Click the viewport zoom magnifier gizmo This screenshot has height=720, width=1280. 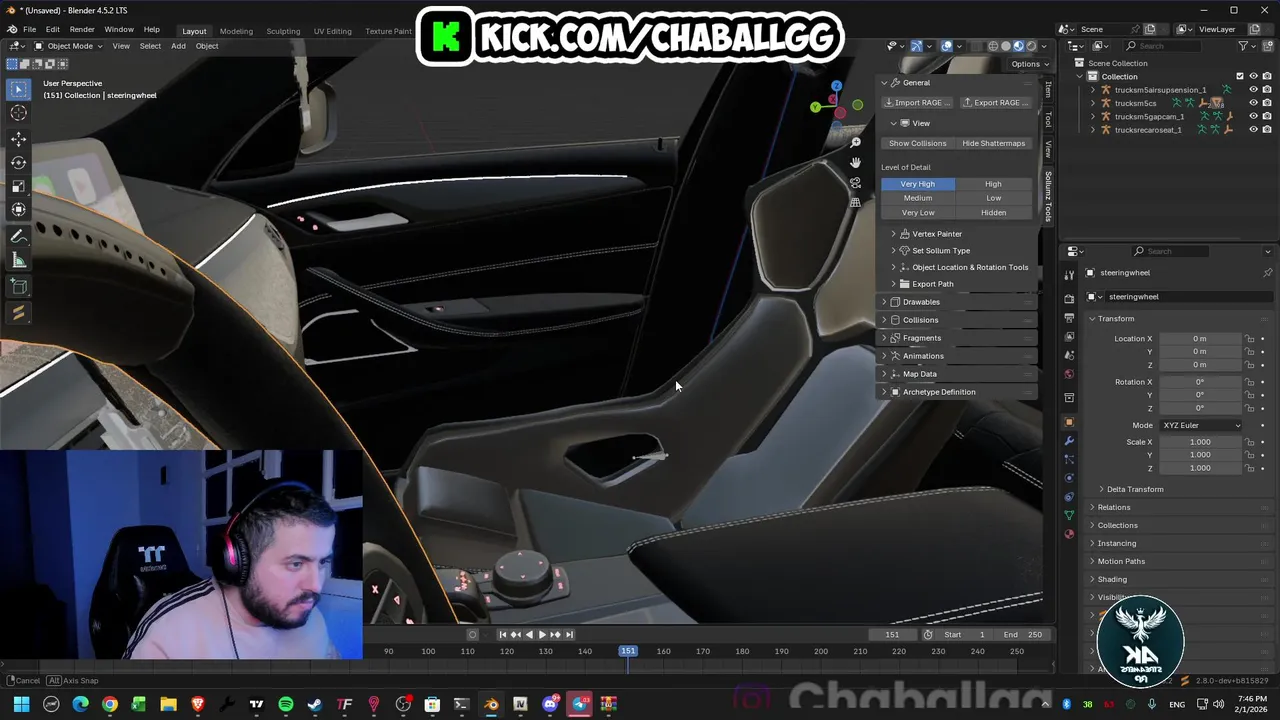point(855,143)
